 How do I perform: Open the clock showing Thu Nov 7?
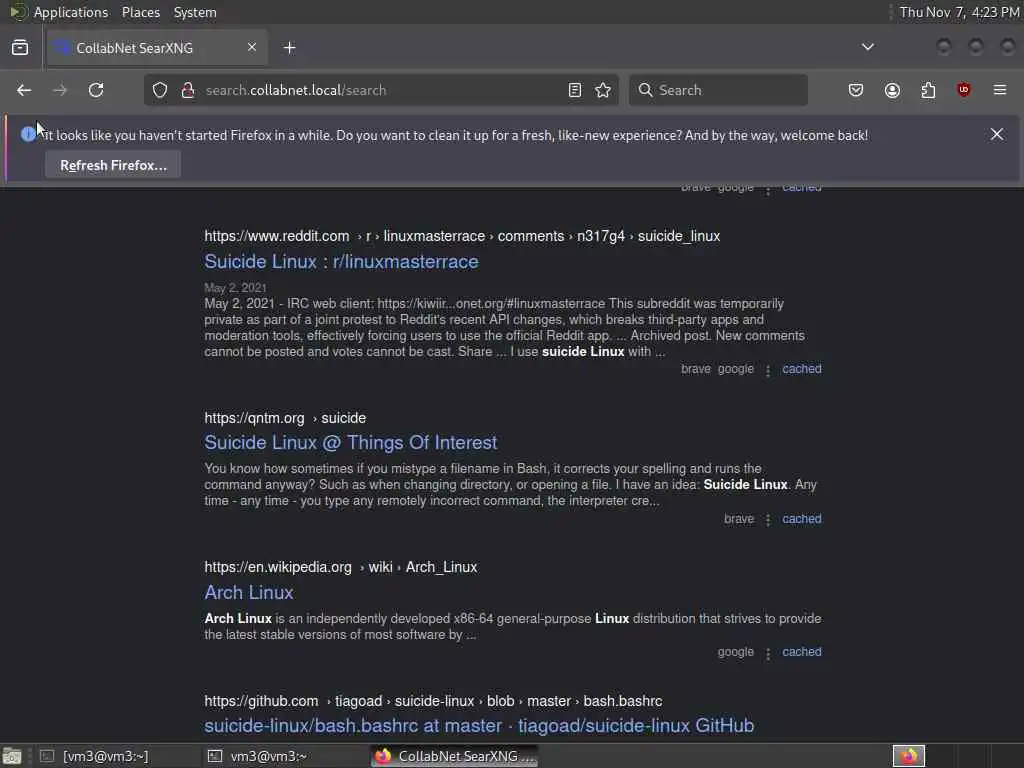tap(959, 12)
